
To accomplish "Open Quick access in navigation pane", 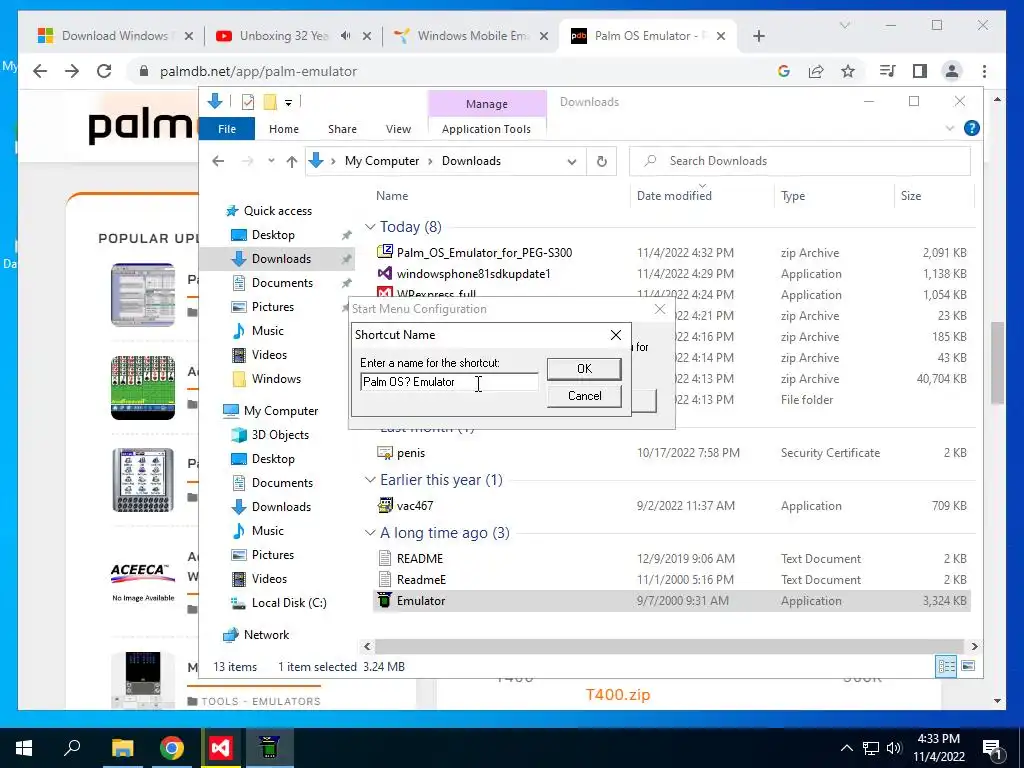I will pyautogui.click(x=278, y=211).
